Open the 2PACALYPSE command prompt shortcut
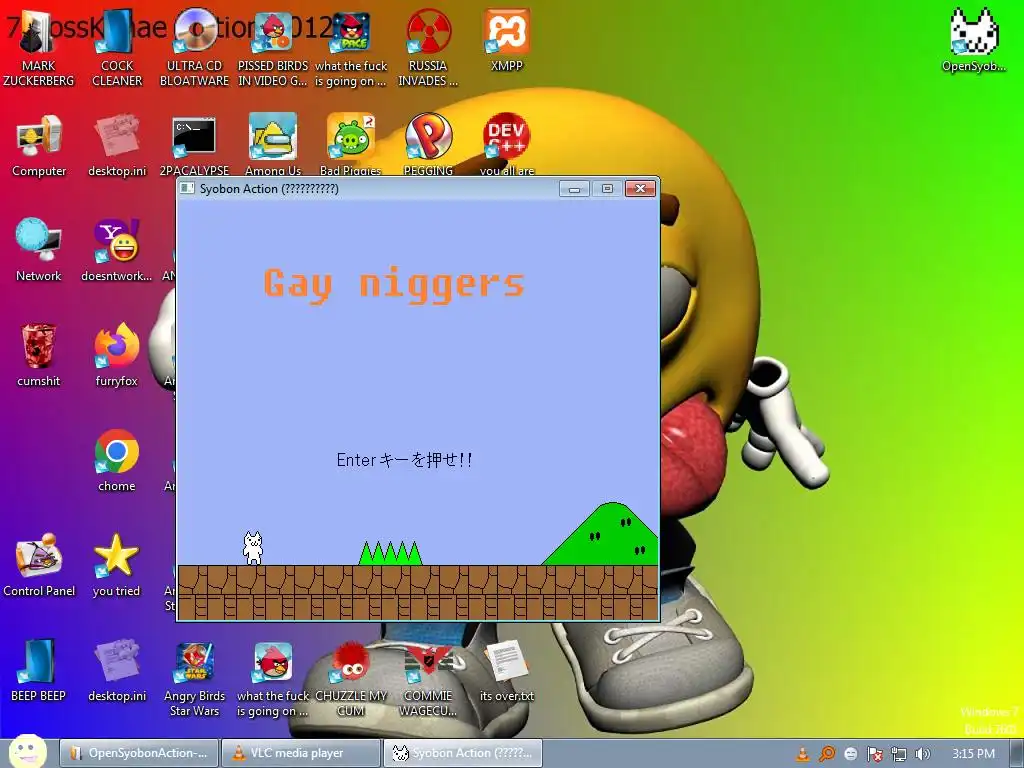Viewport: 1024px width, 768px height. coord(195,145)
